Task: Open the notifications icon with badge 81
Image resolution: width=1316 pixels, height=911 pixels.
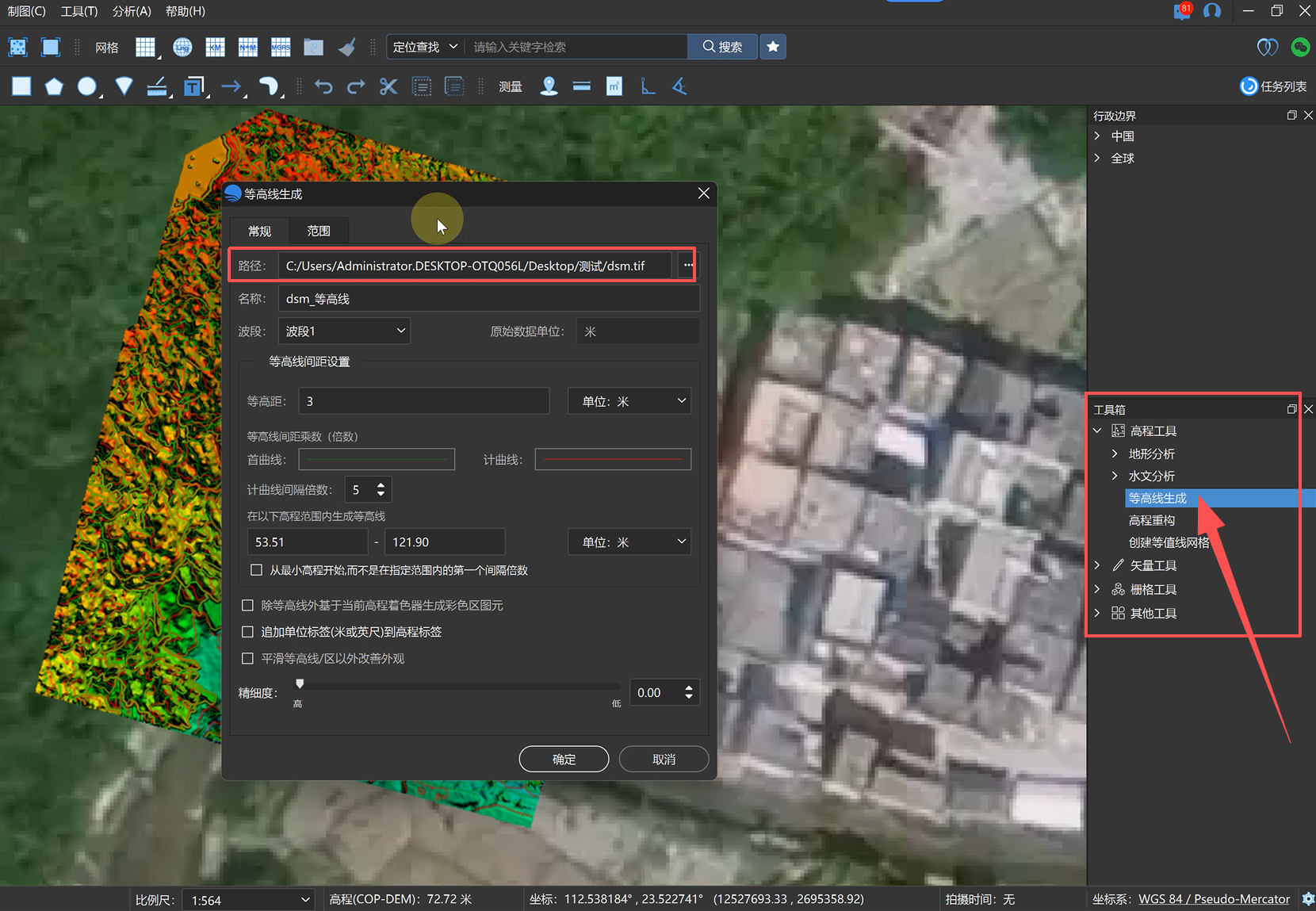Action: coord(1182,11)
